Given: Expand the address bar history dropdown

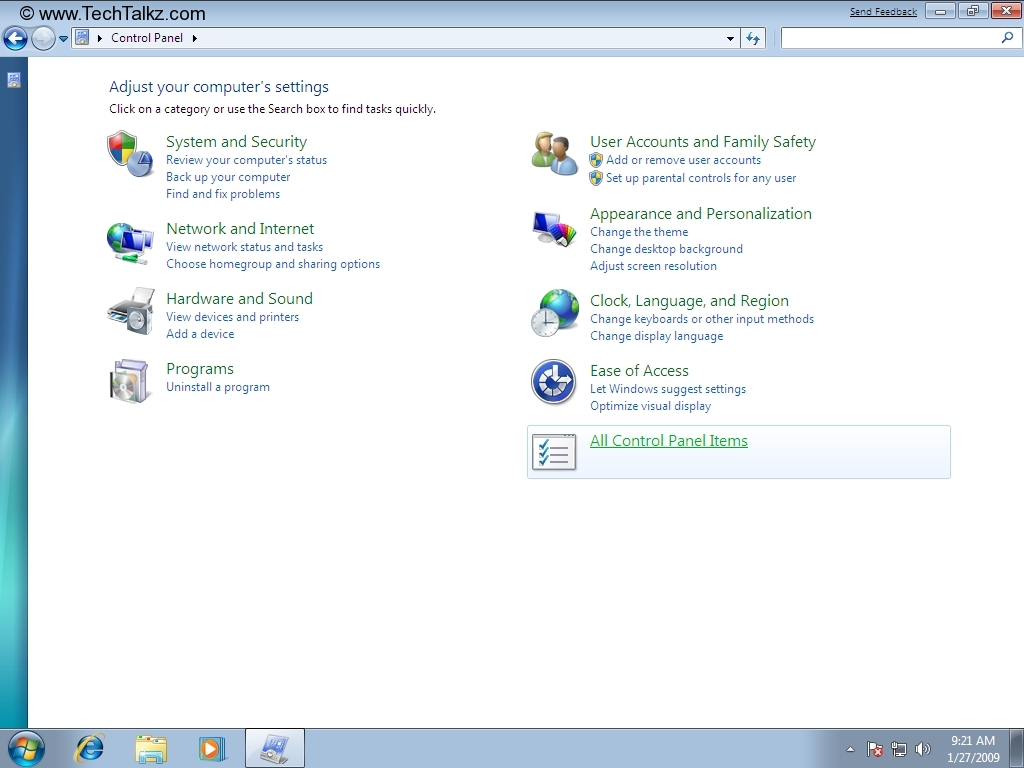Looking at the screenshot, I should (x=731, y=39).
